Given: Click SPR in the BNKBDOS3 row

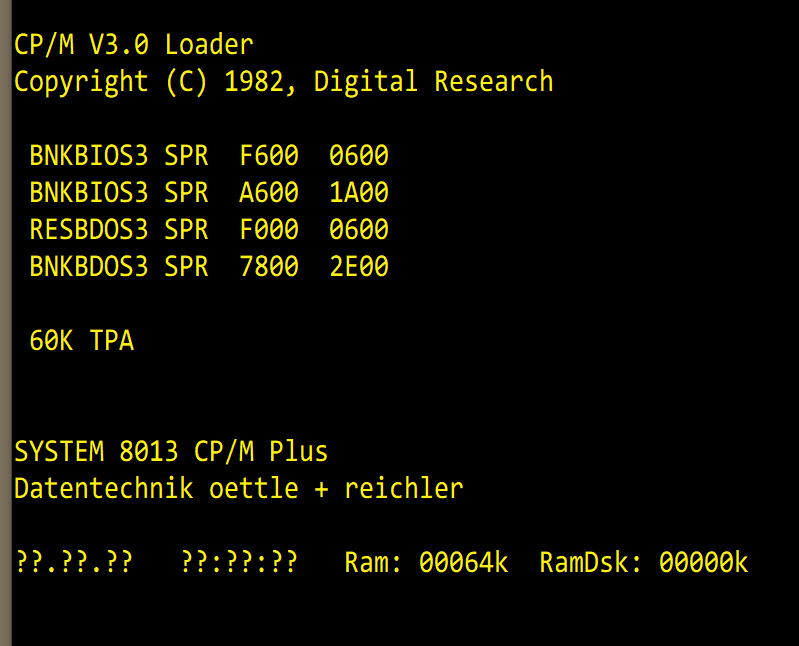Looking at the screenshot, I should [x=186, y=267].
